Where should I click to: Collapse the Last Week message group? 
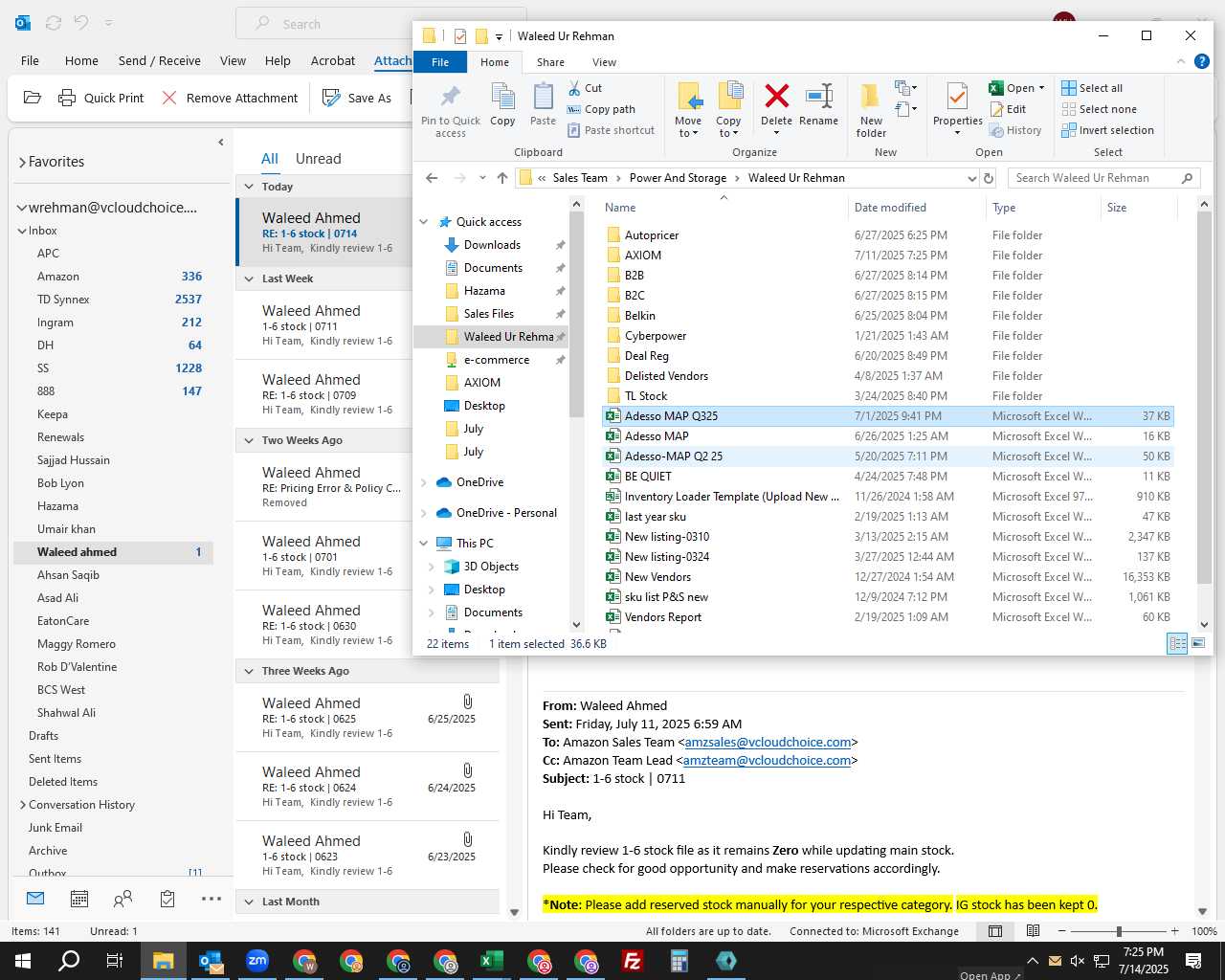coord(249,278)
